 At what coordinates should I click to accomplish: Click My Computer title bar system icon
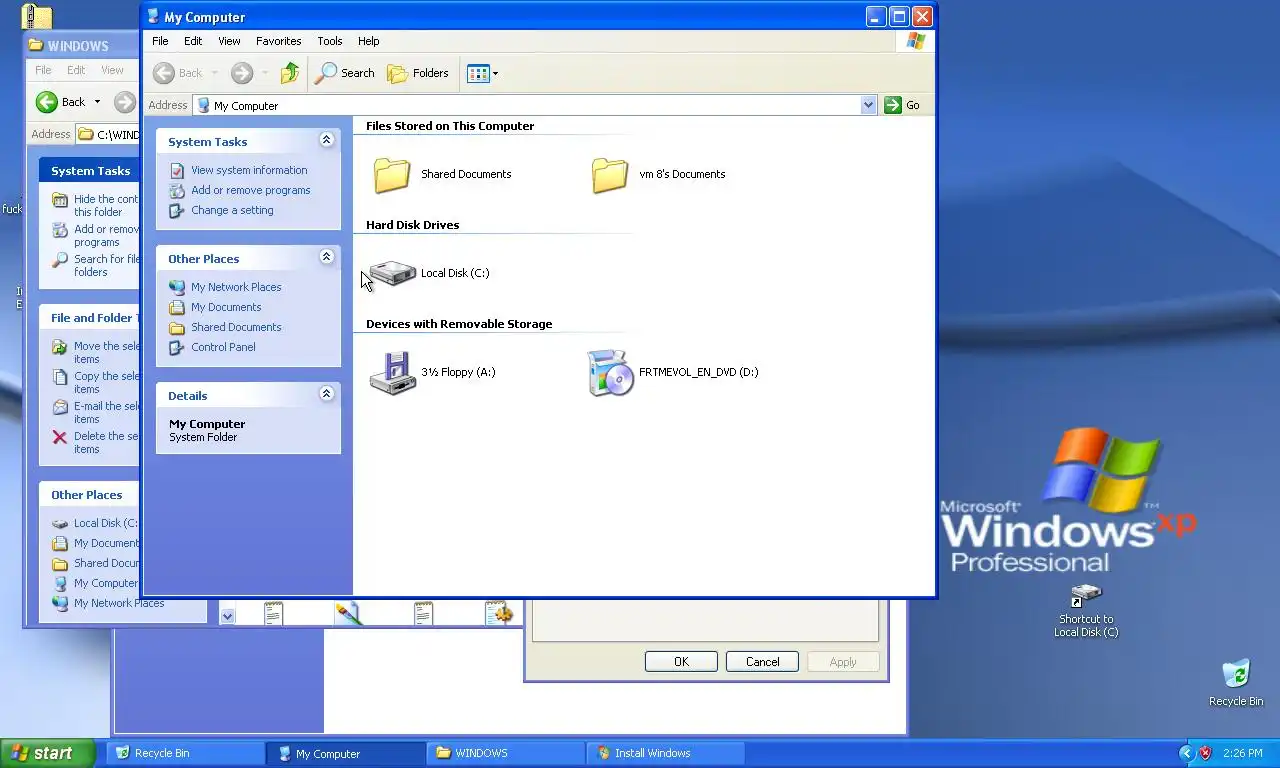(x=153, y=16)
